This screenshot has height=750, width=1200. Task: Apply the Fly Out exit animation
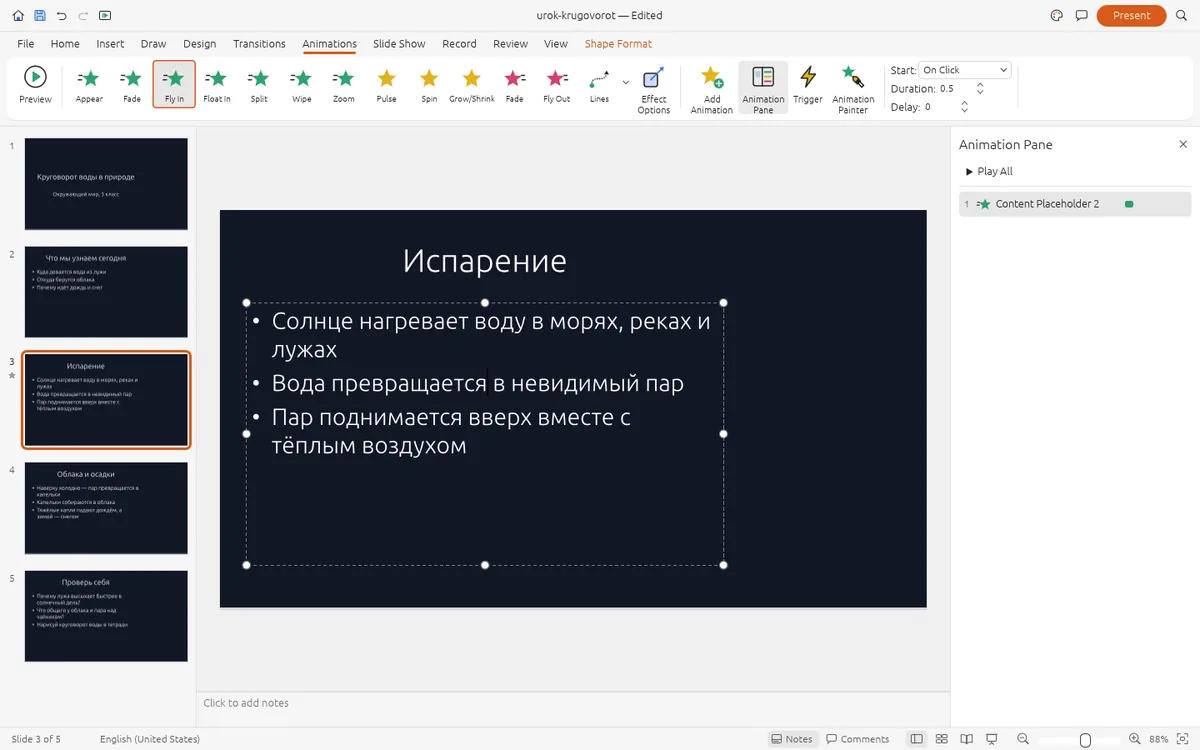[556, 85]
